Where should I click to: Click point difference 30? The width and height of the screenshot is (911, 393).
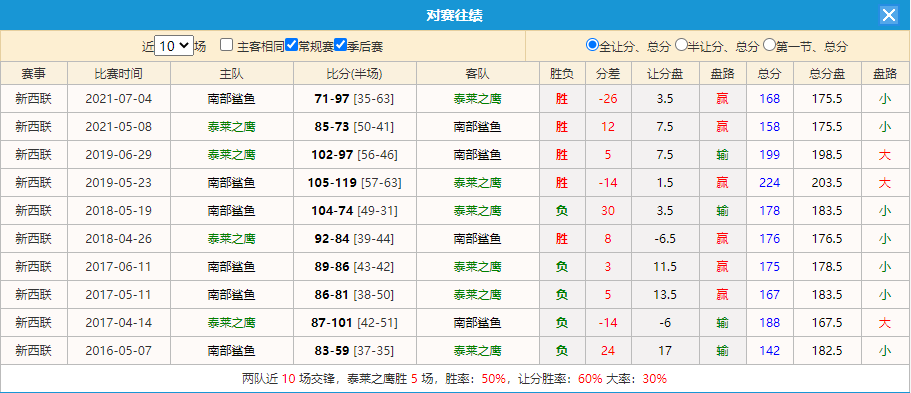608,210
